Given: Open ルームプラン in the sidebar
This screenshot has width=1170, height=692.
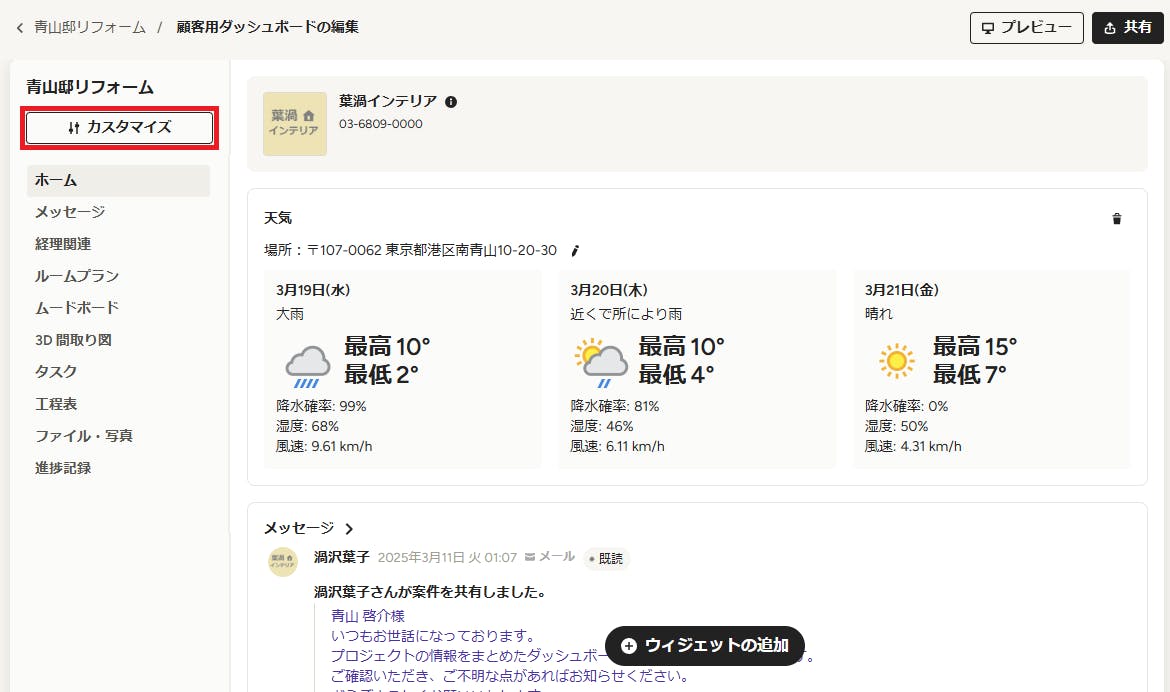Looking at the screenshot, I should [x=77, y=276].
